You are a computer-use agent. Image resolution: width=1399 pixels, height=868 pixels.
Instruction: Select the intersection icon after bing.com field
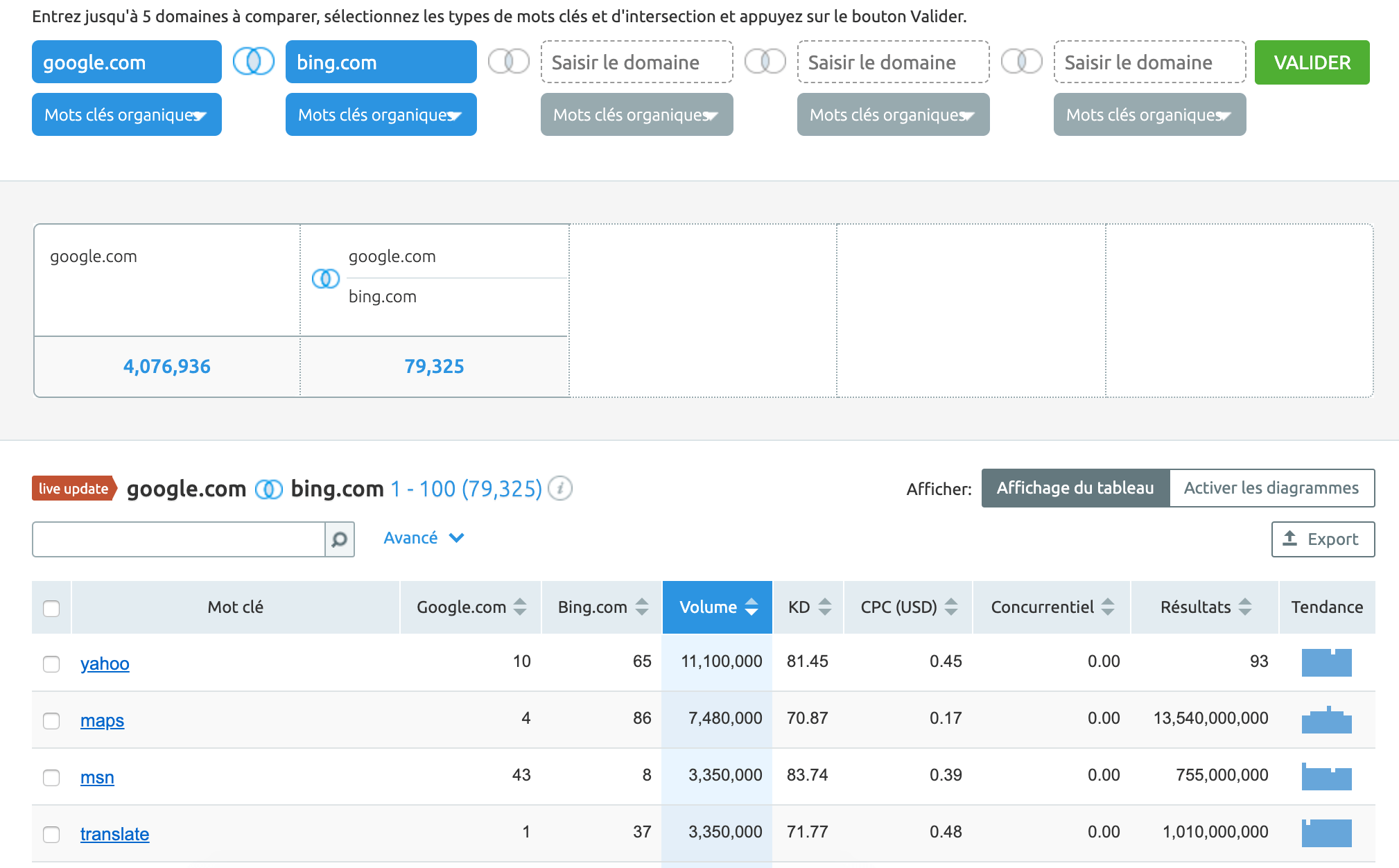pyautogui.click(x=508, y=62)
